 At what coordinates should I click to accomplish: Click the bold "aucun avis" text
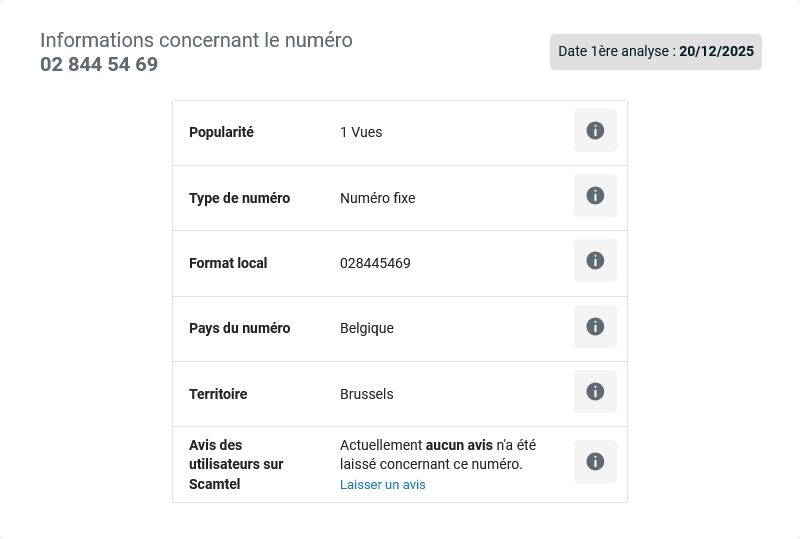click(x=459, y=445)
